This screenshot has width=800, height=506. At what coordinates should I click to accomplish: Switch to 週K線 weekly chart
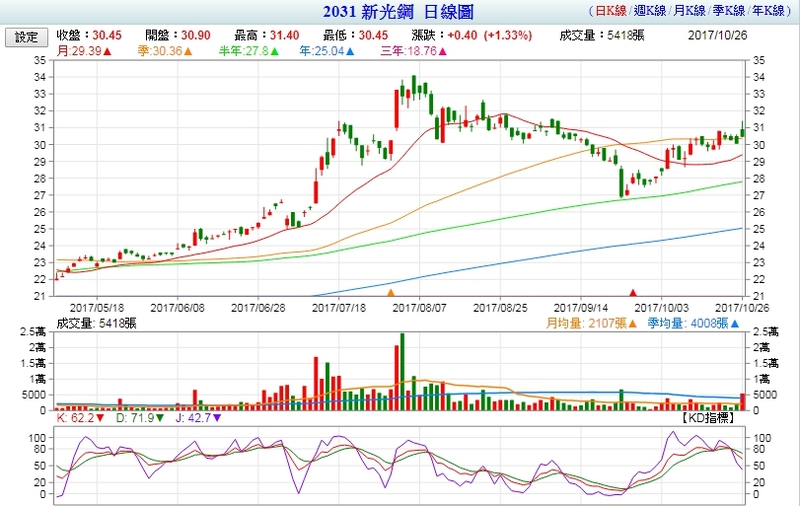click(x=650, y=11)
